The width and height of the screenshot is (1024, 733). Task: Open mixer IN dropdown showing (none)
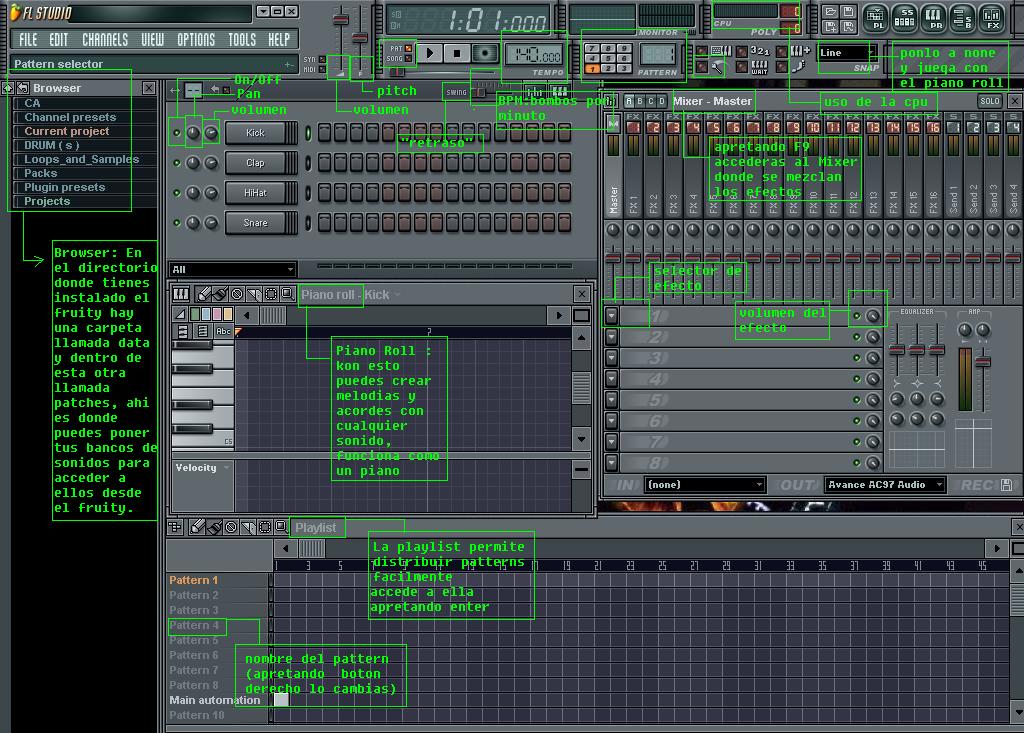(705, 485)
